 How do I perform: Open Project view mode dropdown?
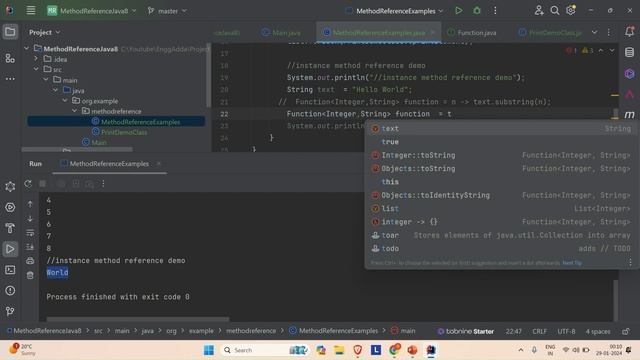pos(44,32)
